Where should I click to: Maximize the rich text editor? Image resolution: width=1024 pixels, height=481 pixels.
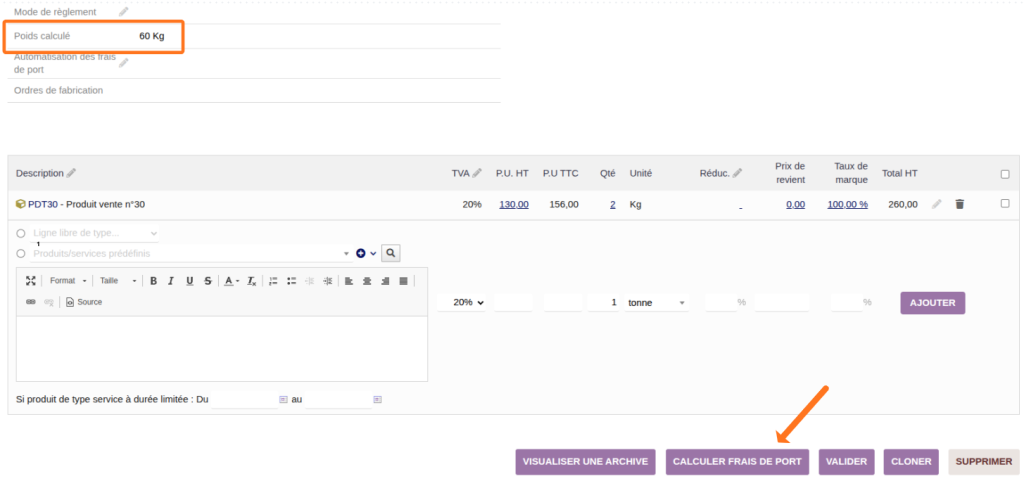(30, 281)
